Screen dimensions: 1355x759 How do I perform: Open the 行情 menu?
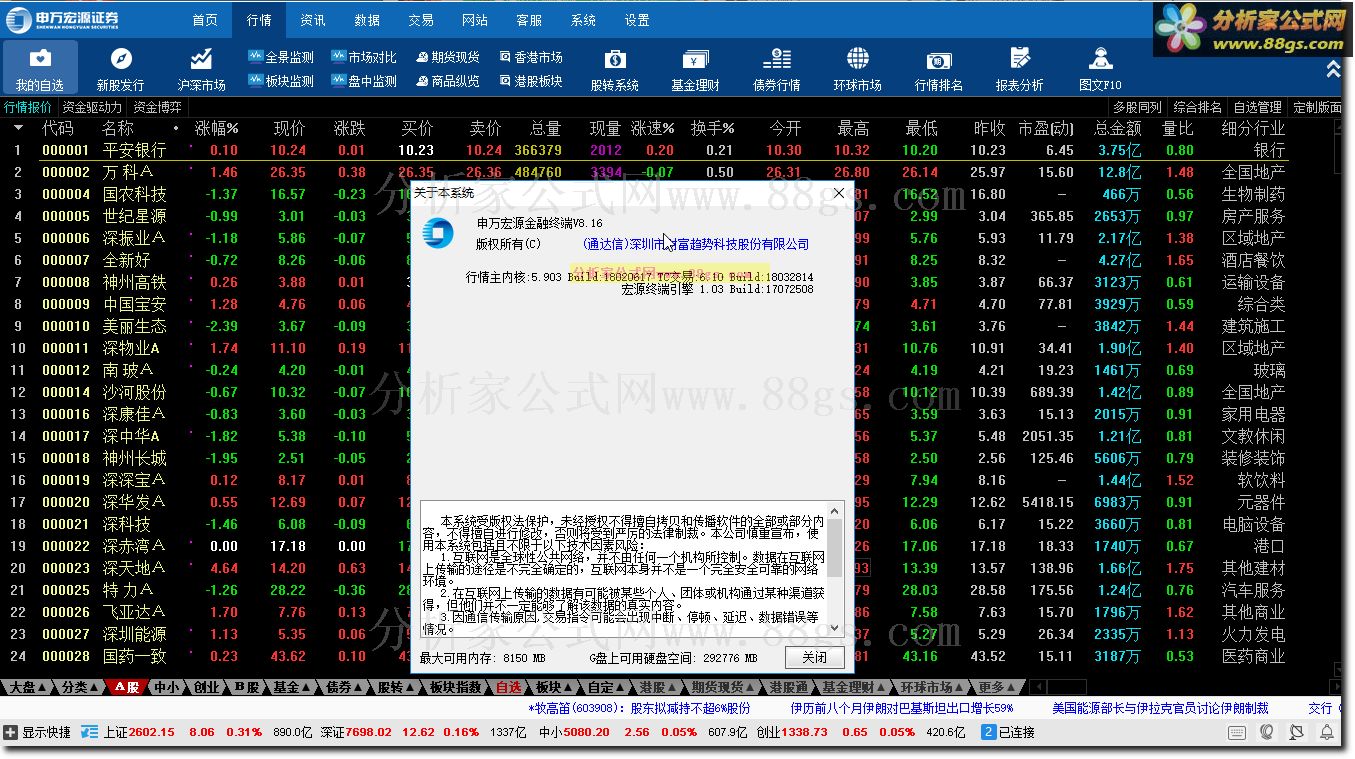(x=259, y=20)
